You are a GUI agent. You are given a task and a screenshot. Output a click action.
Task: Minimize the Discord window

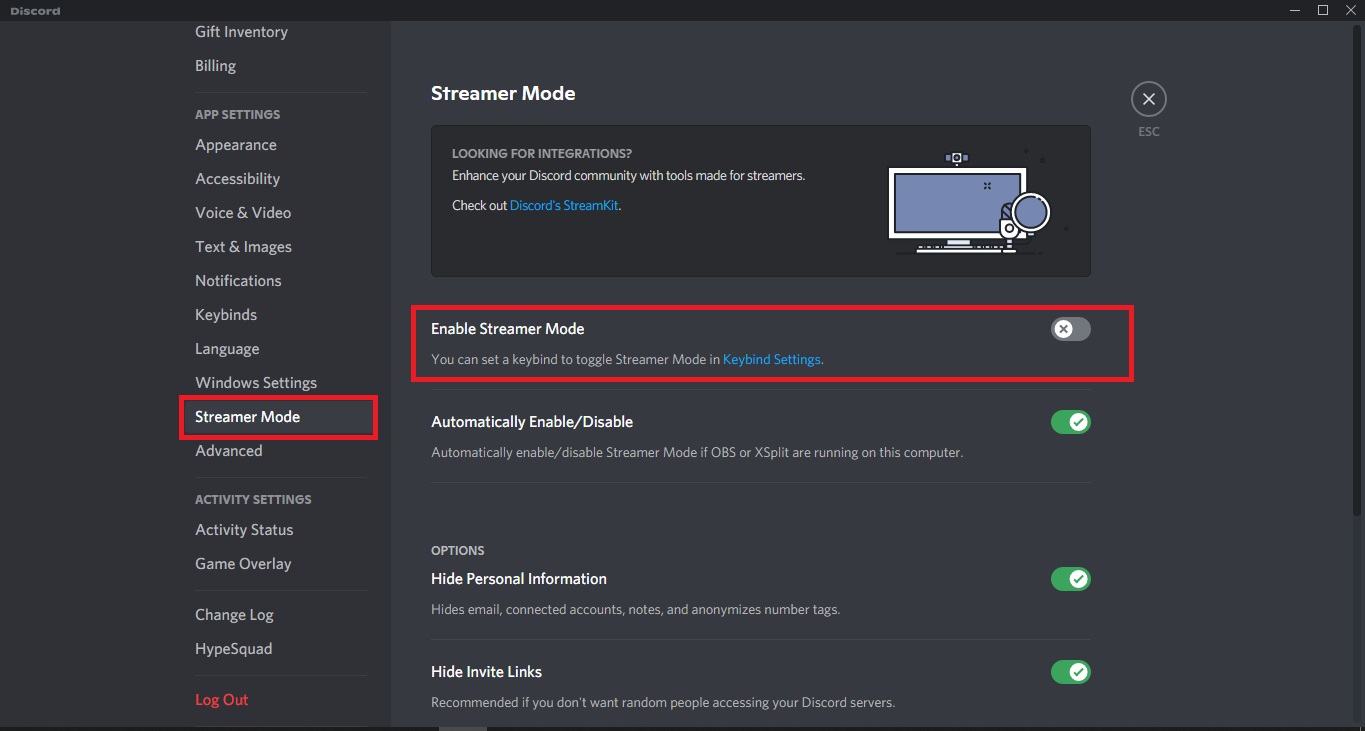coord(1296,10)
